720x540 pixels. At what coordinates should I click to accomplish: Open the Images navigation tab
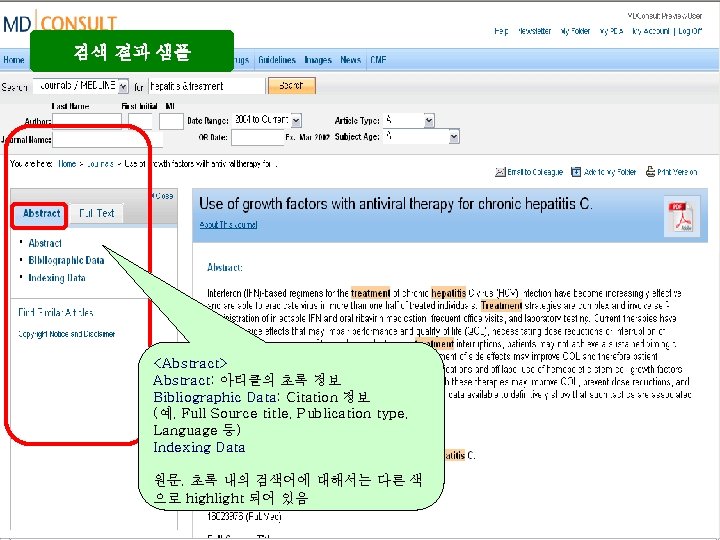point(318,60)
